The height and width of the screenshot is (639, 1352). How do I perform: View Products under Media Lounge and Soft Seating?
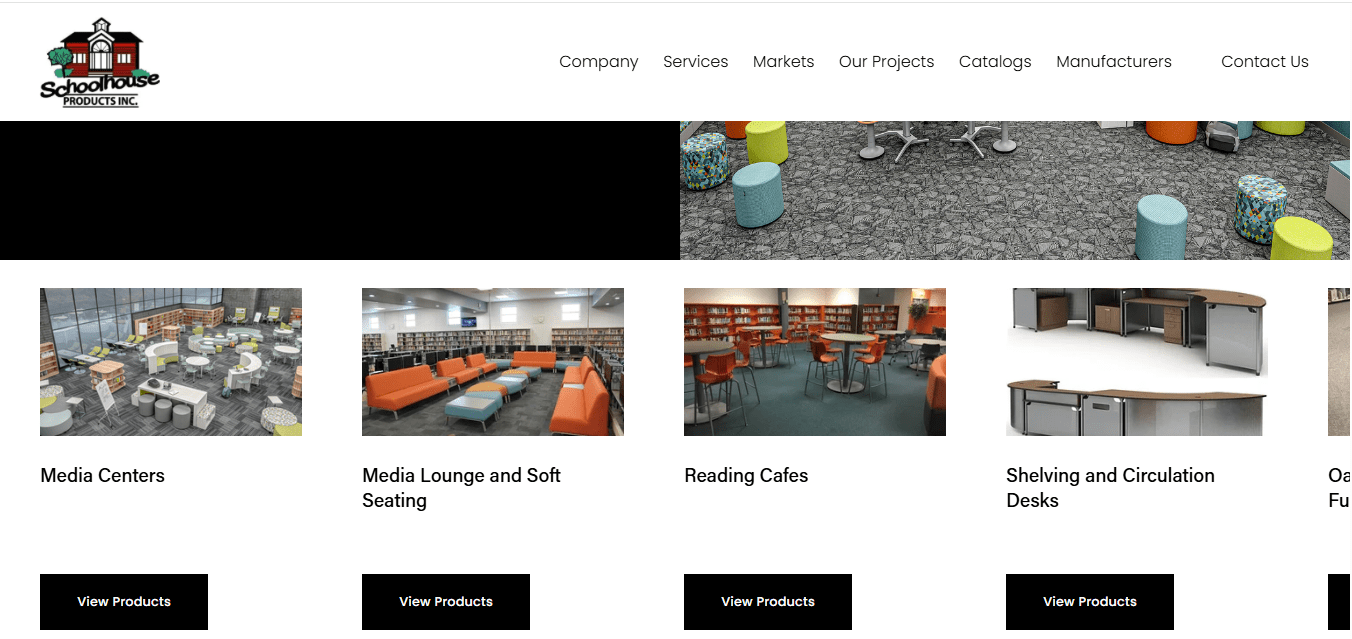click(446, 602)
